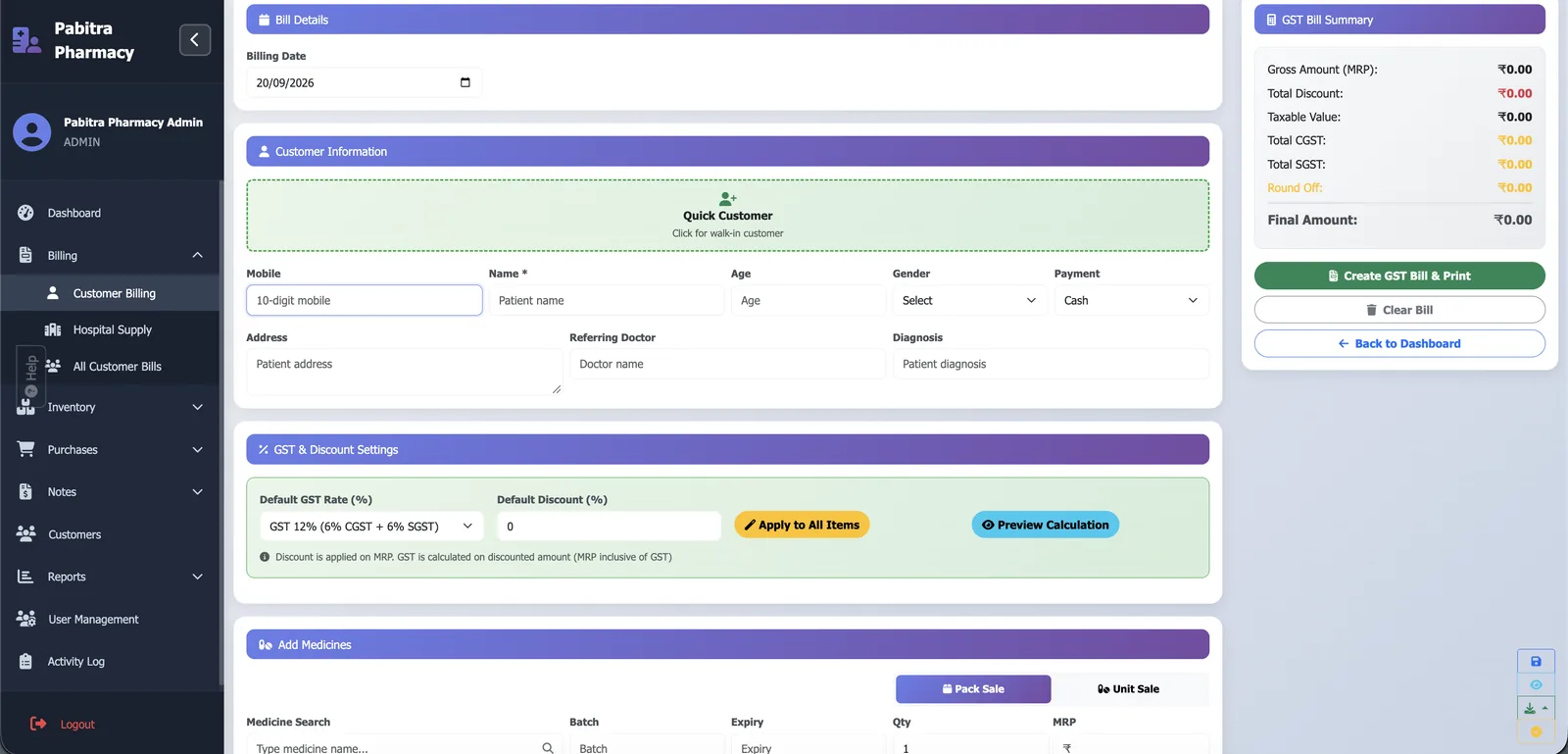The image size is (1568, 754).
Task: Click the pill icon in the Add Medicines header
Action: click(x=265, y=644)
